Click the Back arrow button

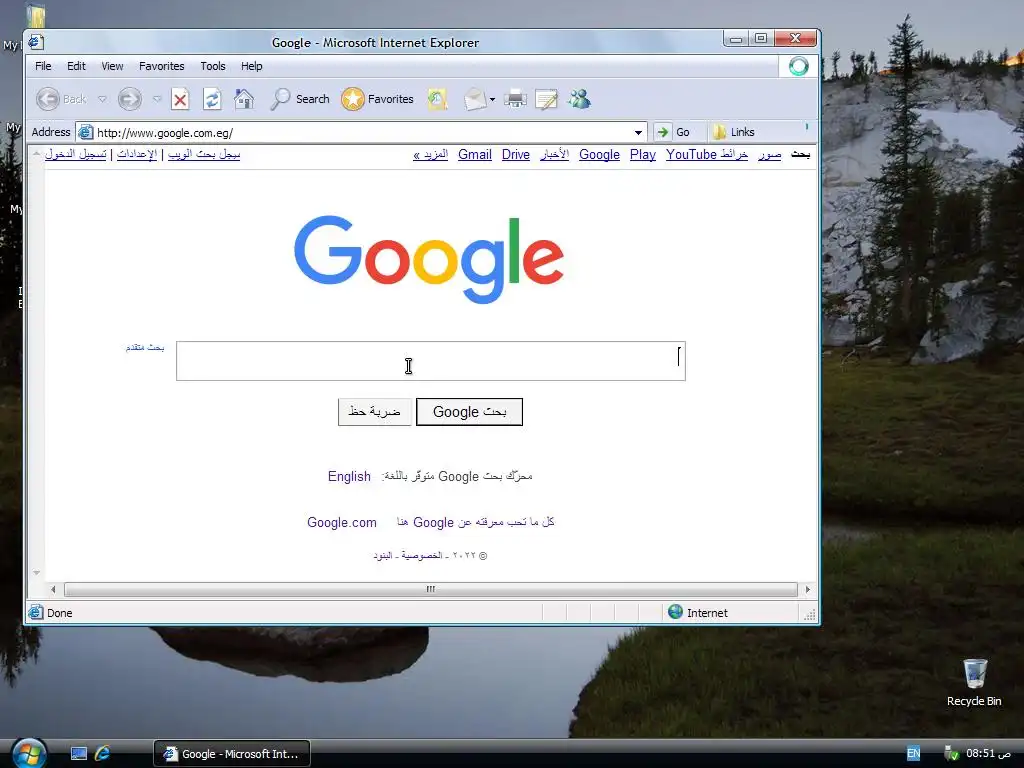[48, 99]
